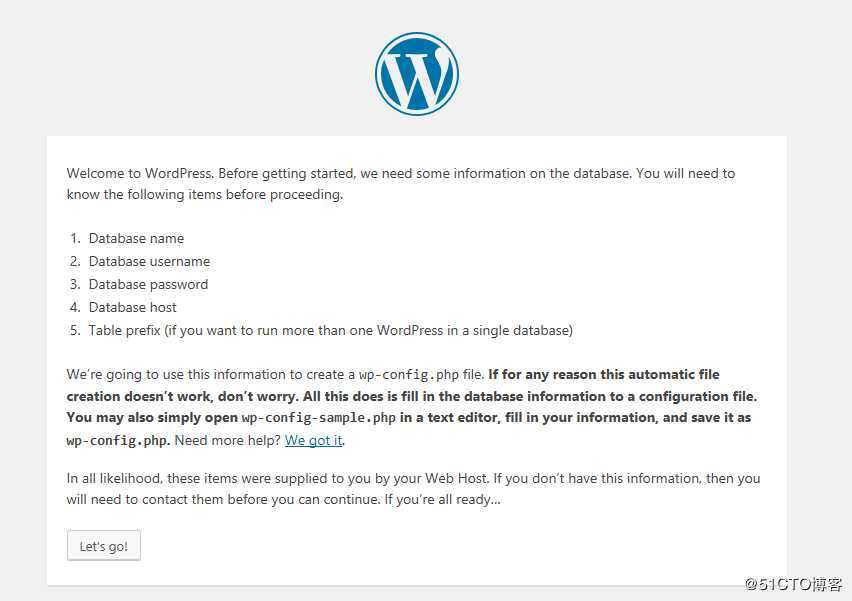Viewport: 852px width, 601px height.
Task: Click the "In all likelihood" paragraph
Action: (x=413, y=489)
